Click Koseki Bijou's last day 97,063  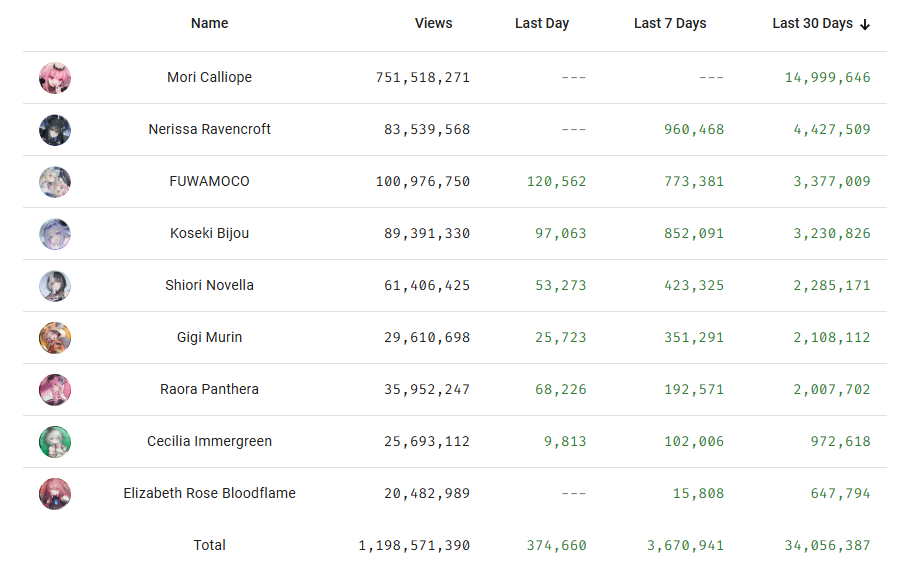click(560, 234)
